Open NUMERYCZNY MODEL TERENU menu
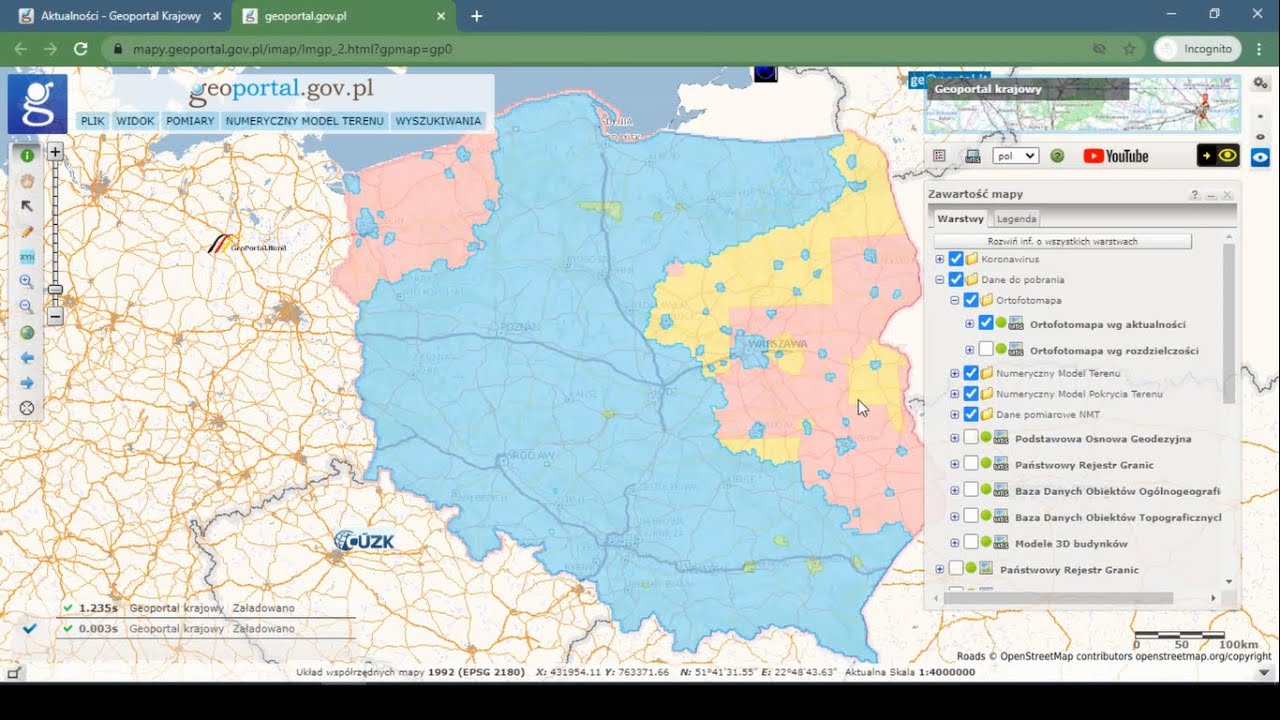This screenshot has height=720, width=1280. 305,121
